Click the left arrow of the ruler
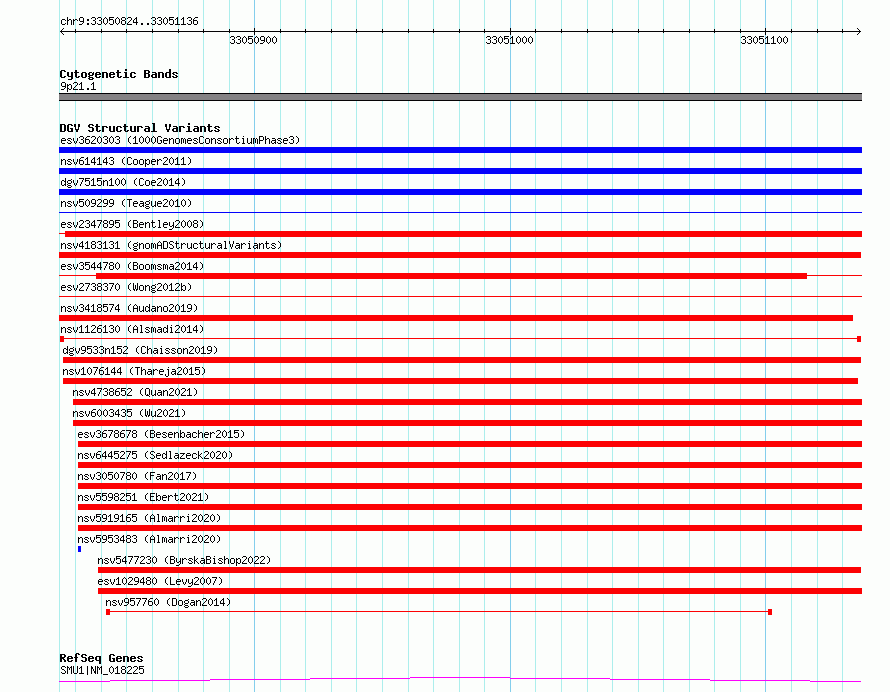 (x=62, y=31)
